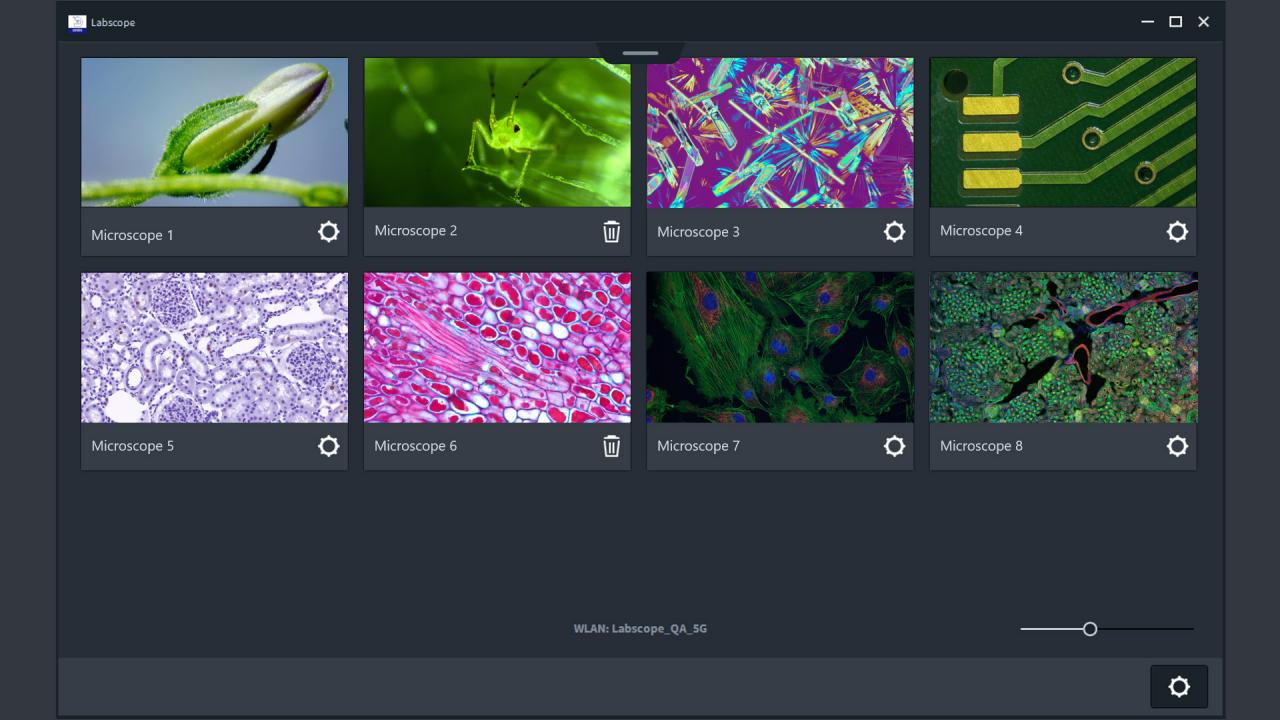Click the Microscope 8 name label
The width and height of the screenshot is (1280, 720).
point(981,446)
